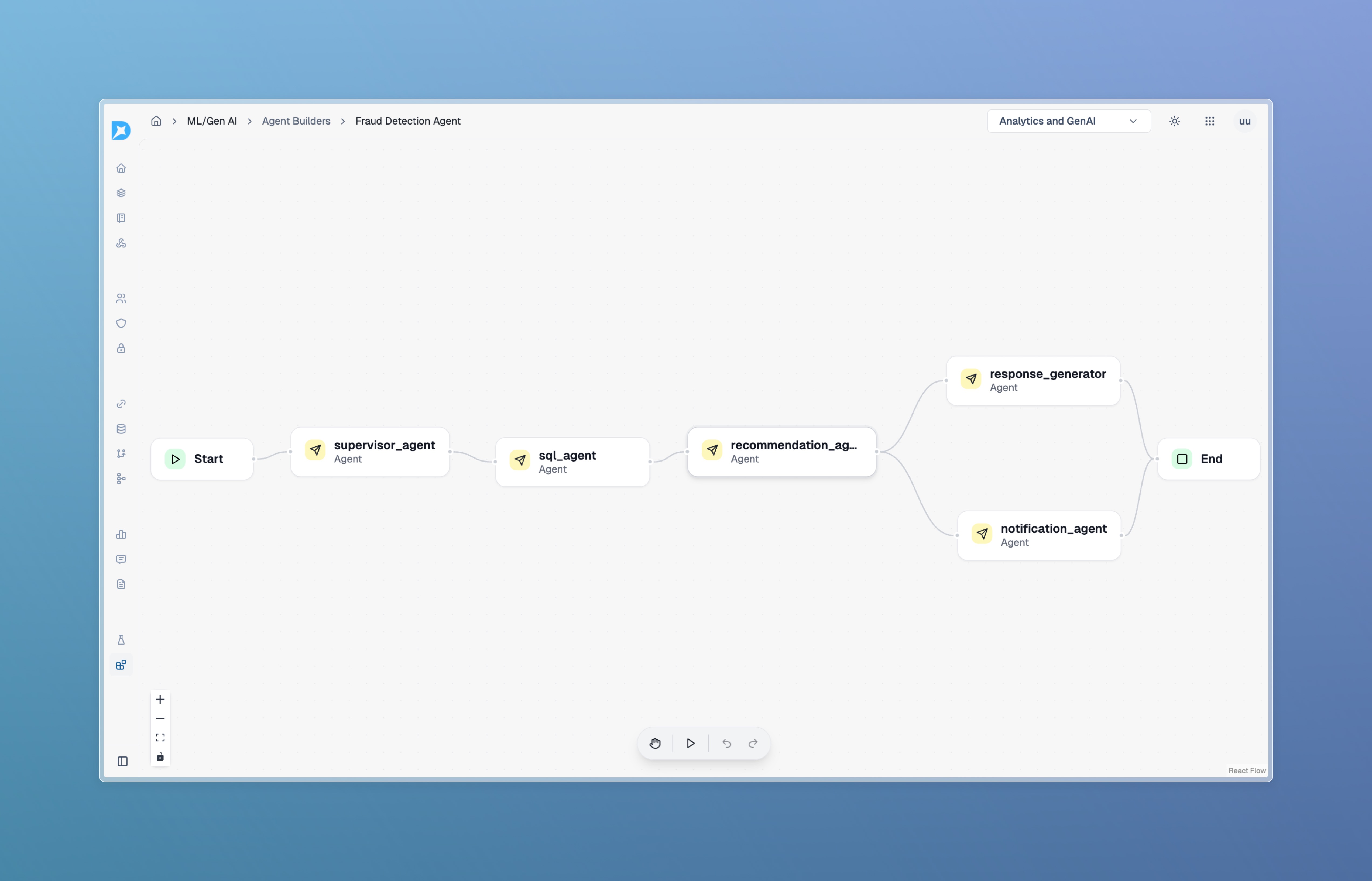The width and height of the screenshot is (1372, 881).
Task: Click the undo arrow
Action: coord(727,743)
